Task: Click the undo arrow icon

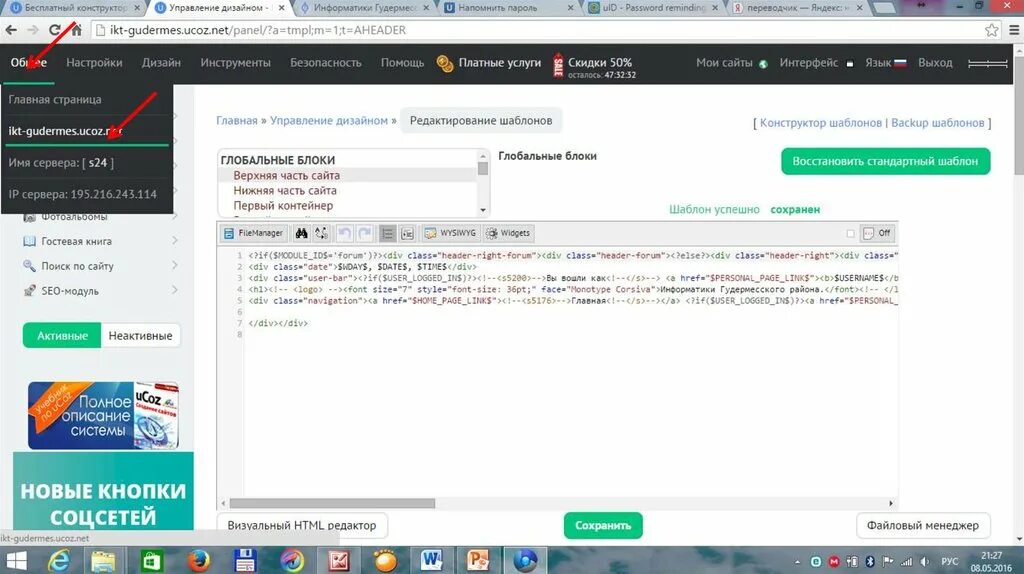Action: (x=344, y=233)
